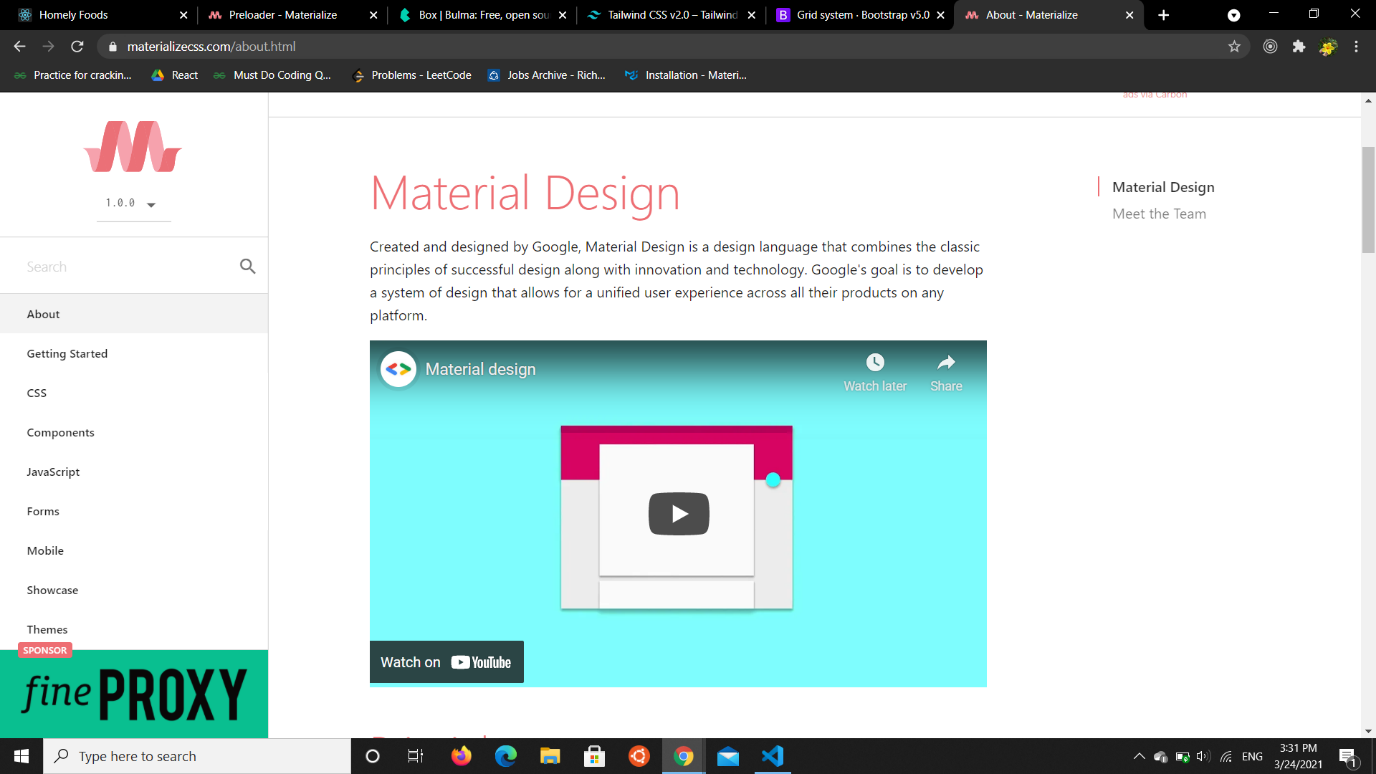Screen dimensions: 1376x774
Task: Reload the page
Action: pos(77,46)
